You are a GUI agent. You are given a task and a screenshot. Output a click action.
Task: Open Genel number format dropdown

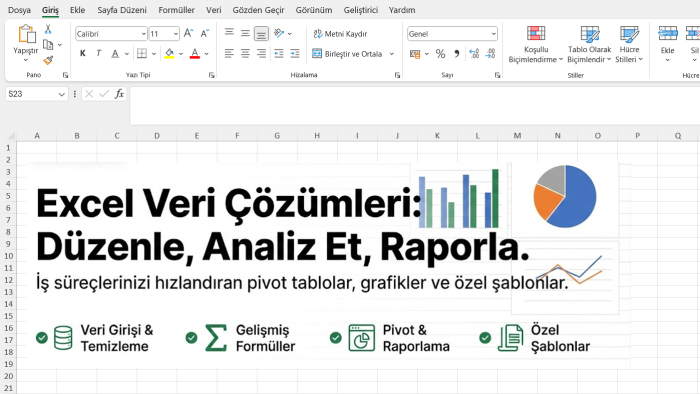(x=493, y=34)
